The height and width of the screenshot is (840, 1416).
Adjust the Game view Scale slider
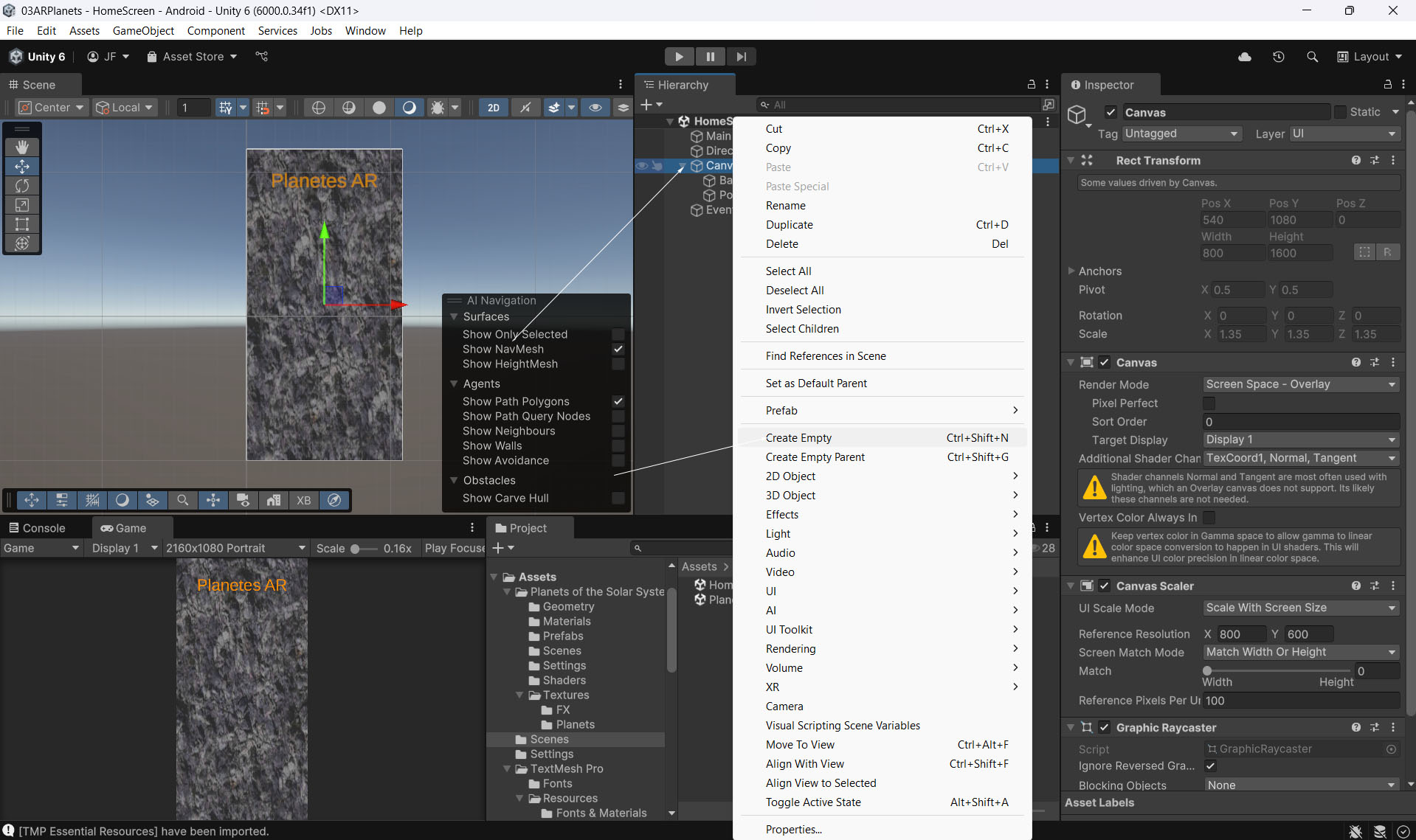356,549
